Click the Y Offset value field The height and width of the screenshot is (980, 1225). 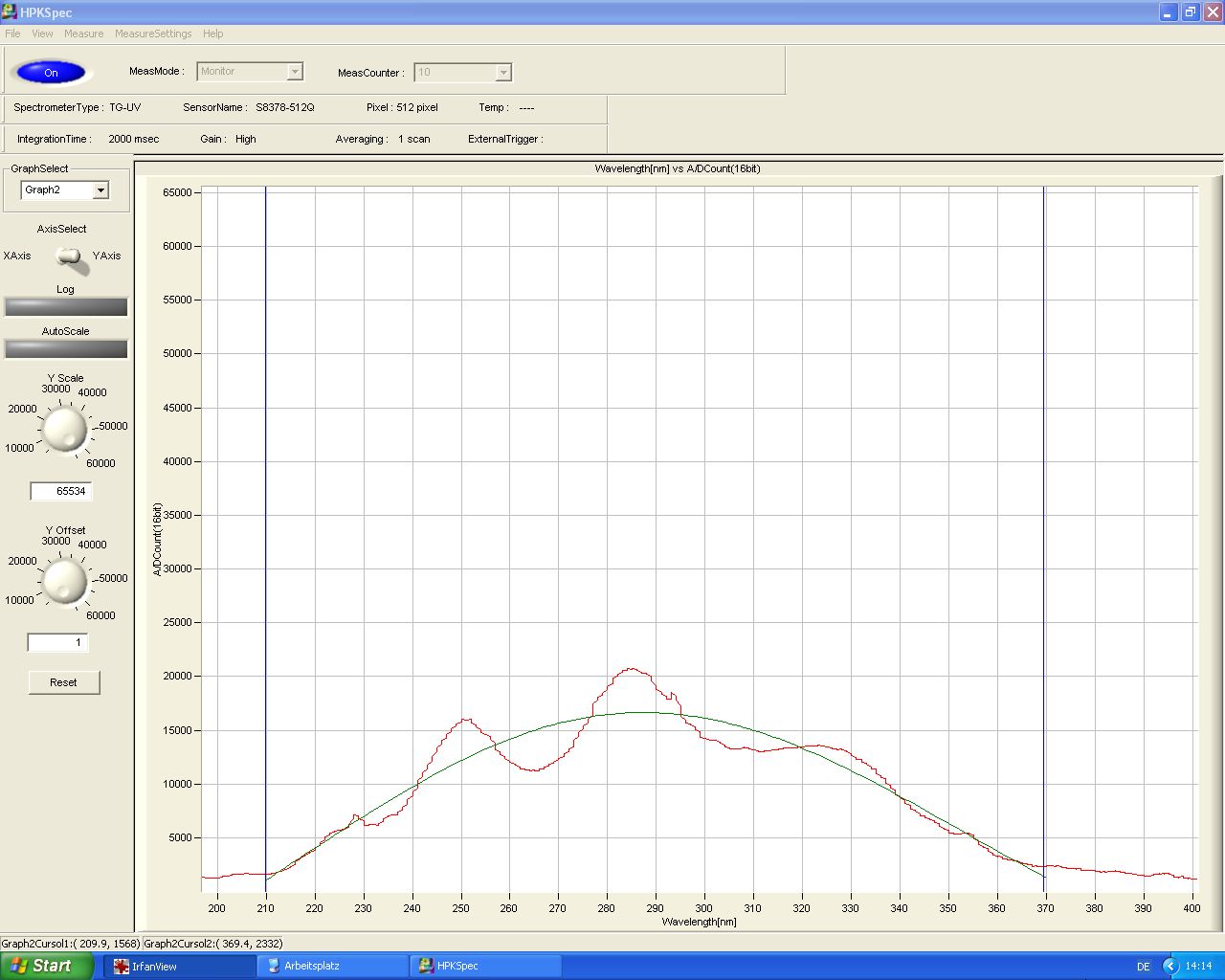click(x=57, y=643)
